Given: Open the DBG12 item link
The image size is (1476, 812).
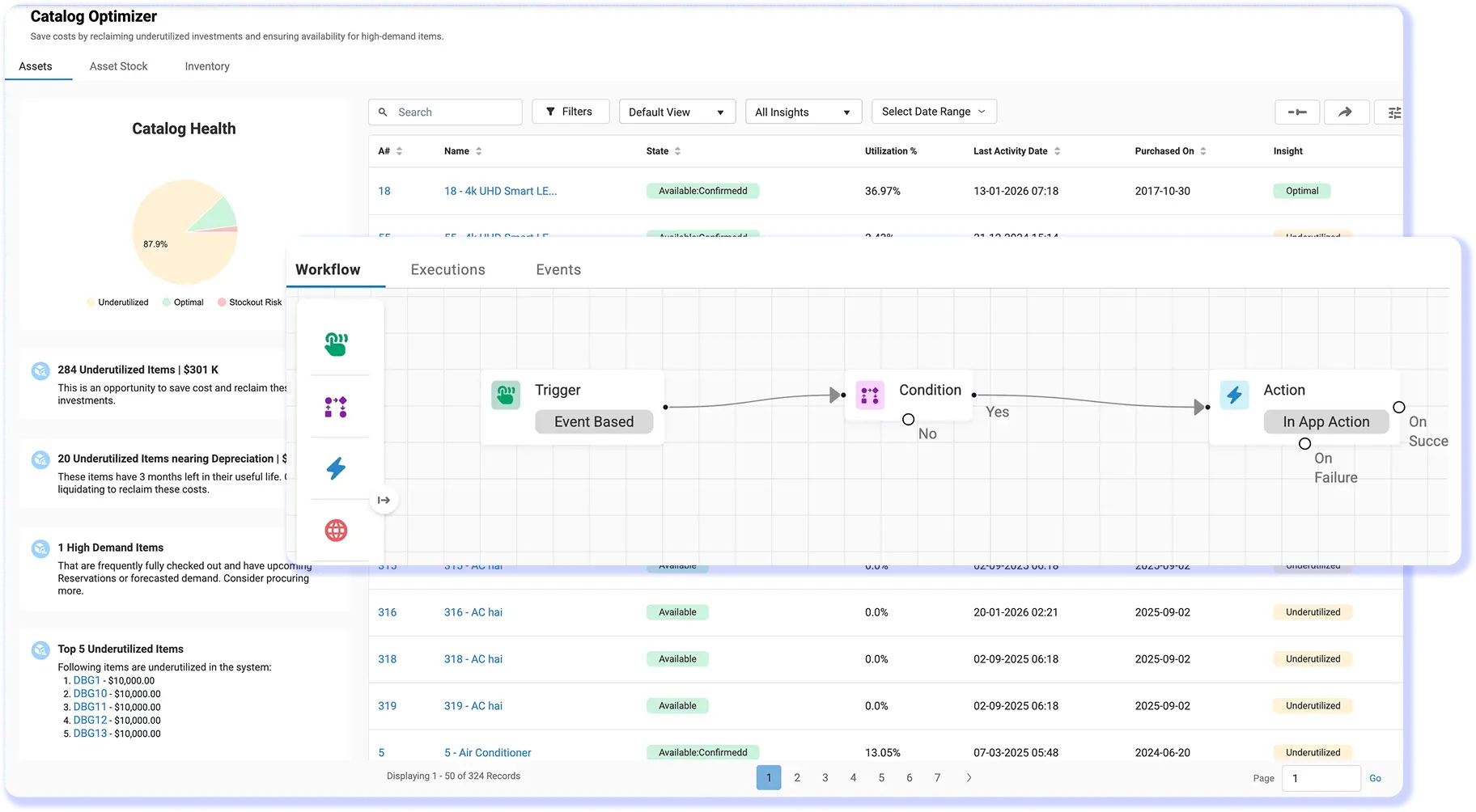Looking at the screenshot, I should tap(90, 721).
